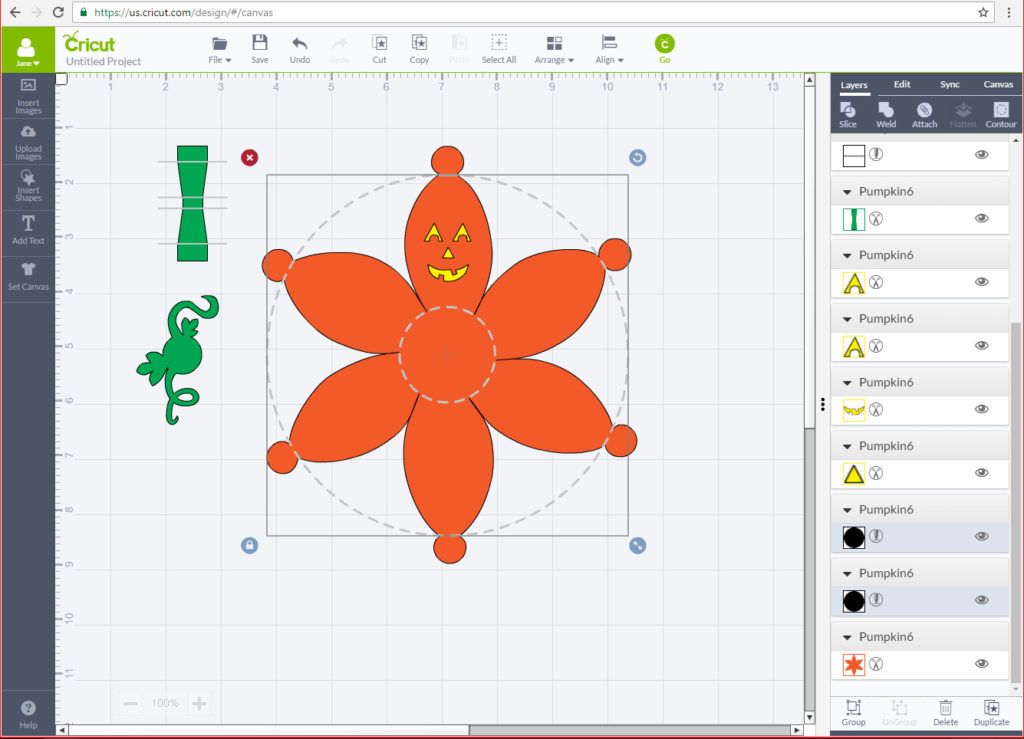Image resolution: width=1024 pixels, height=739 pixels.
Task: Click the Attach tool icon
Action: [924, 111]
